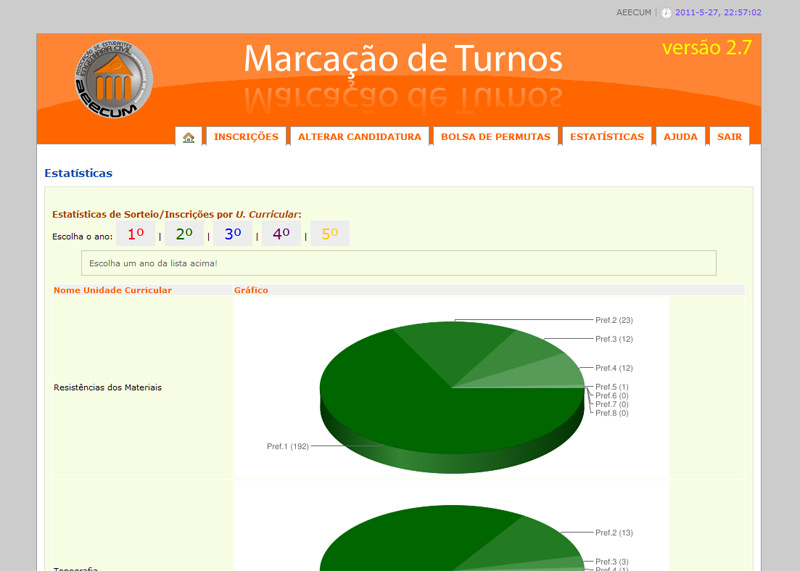
Task: Select the 1º year button
Action: pyautogui.click(x=136, y=234)
